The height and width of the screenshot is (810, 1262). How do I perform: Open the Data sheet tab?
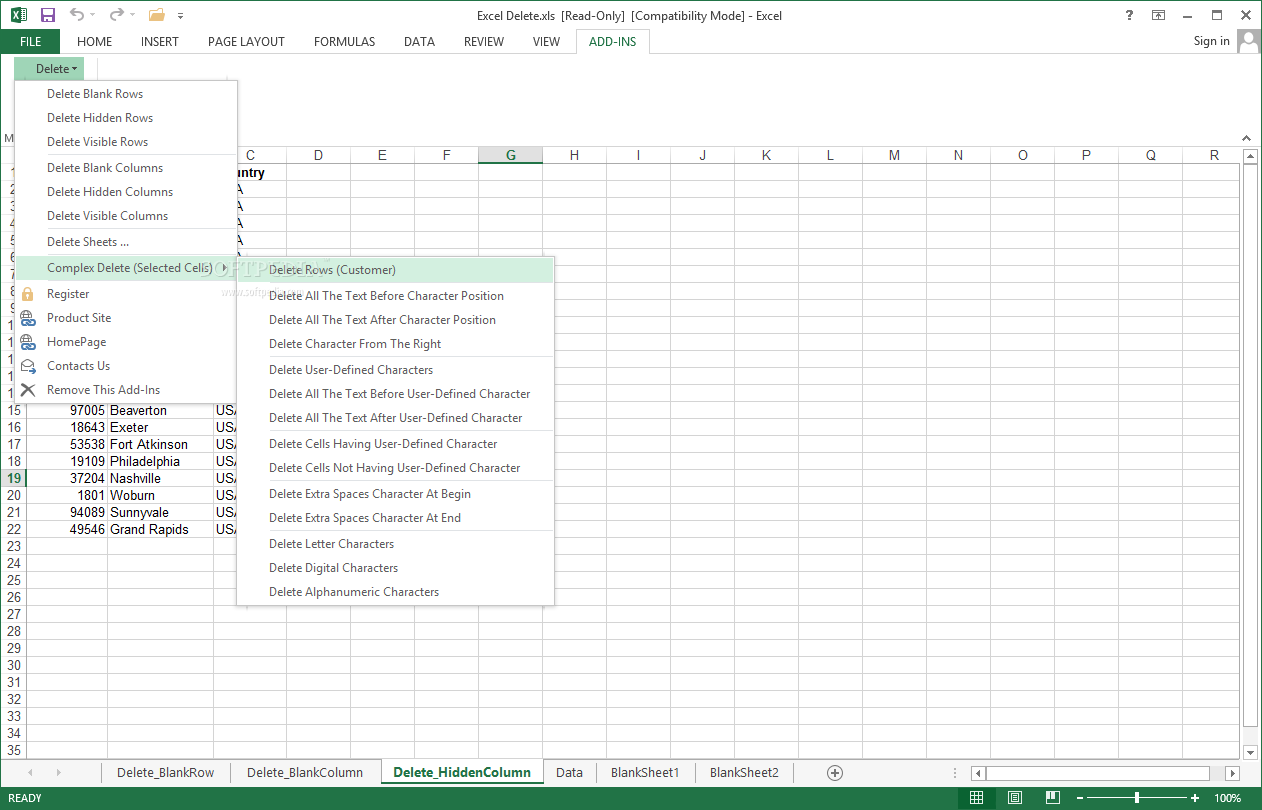569,772
